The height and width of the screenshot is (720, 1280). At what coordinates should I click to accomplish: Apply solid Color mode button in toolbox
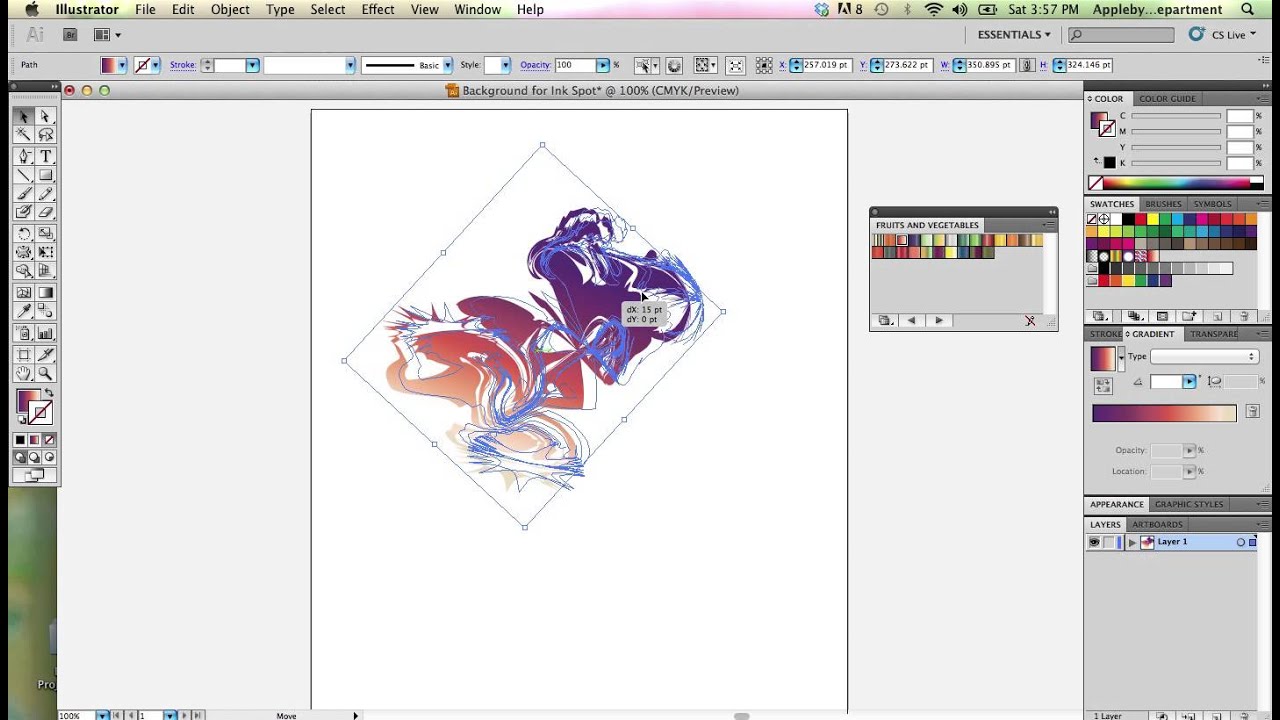tap(20, 440)
